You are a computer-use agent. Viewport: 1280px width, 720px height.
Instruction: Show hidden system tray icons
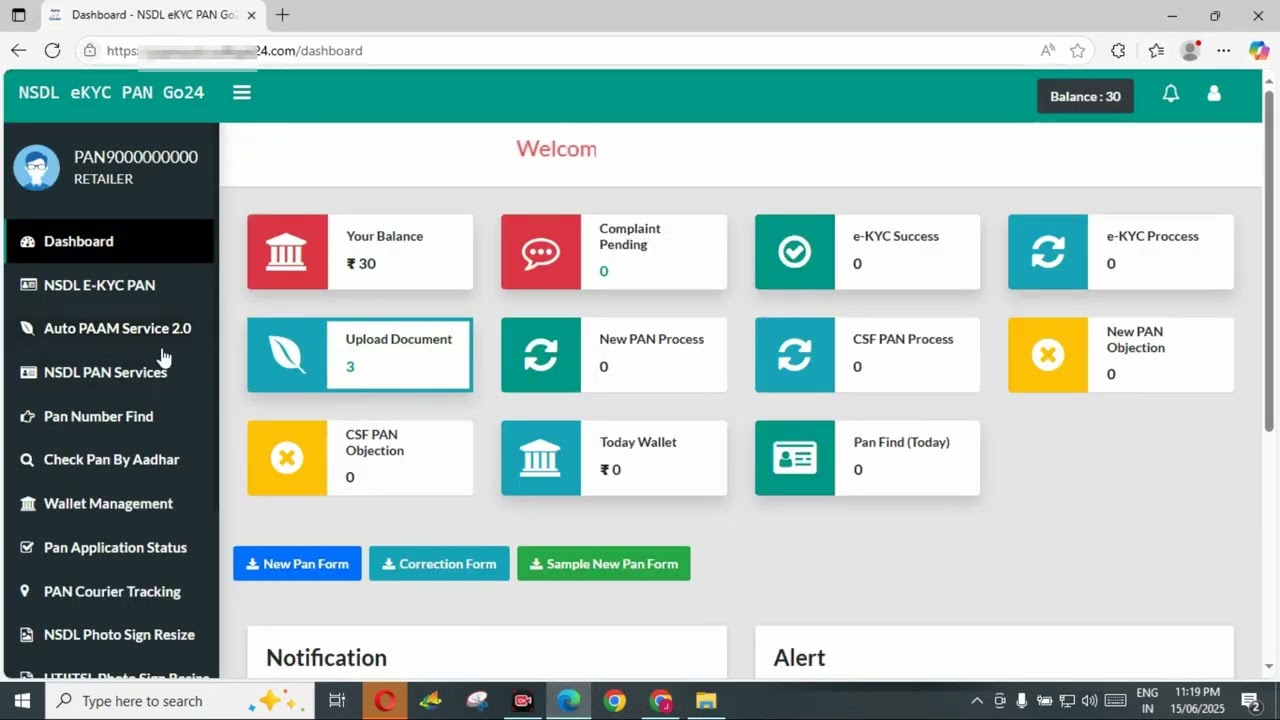coord(977,701)
